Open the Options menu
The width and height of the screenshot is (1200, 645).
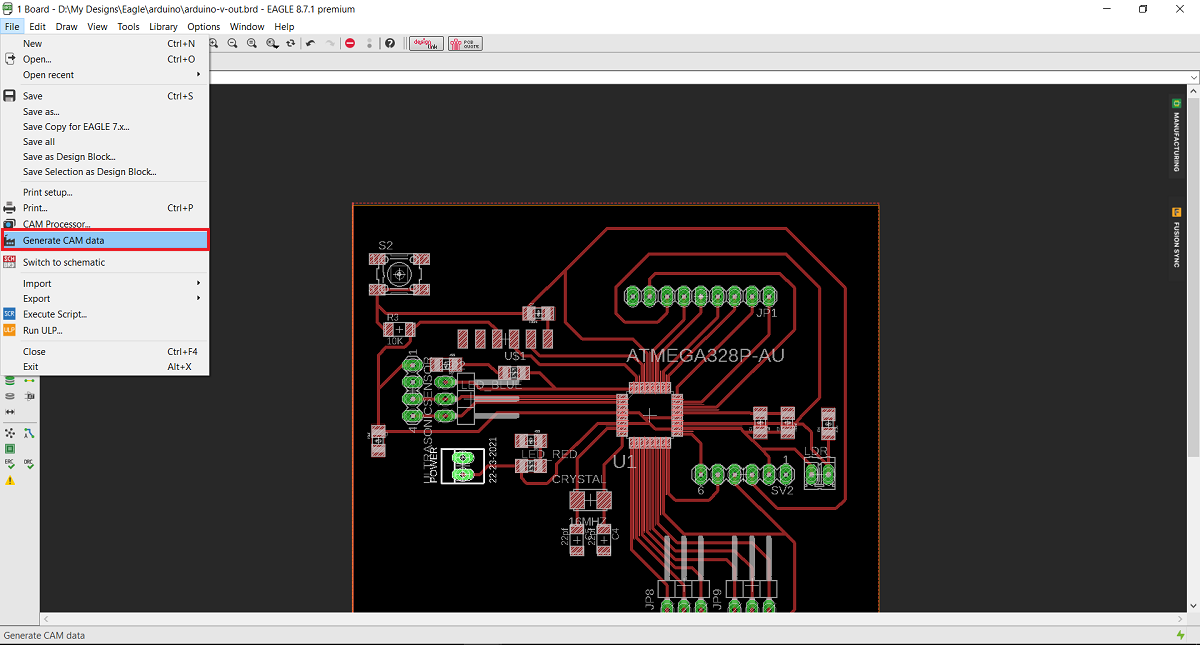204,27
